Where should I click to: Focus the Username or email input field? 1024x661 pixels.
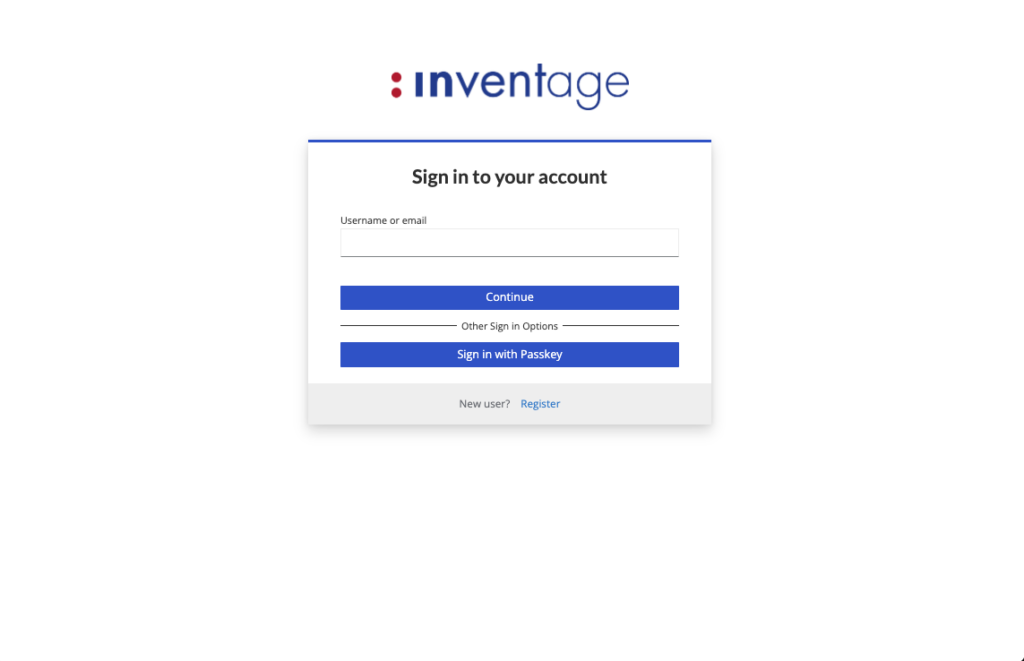[509, 242]
